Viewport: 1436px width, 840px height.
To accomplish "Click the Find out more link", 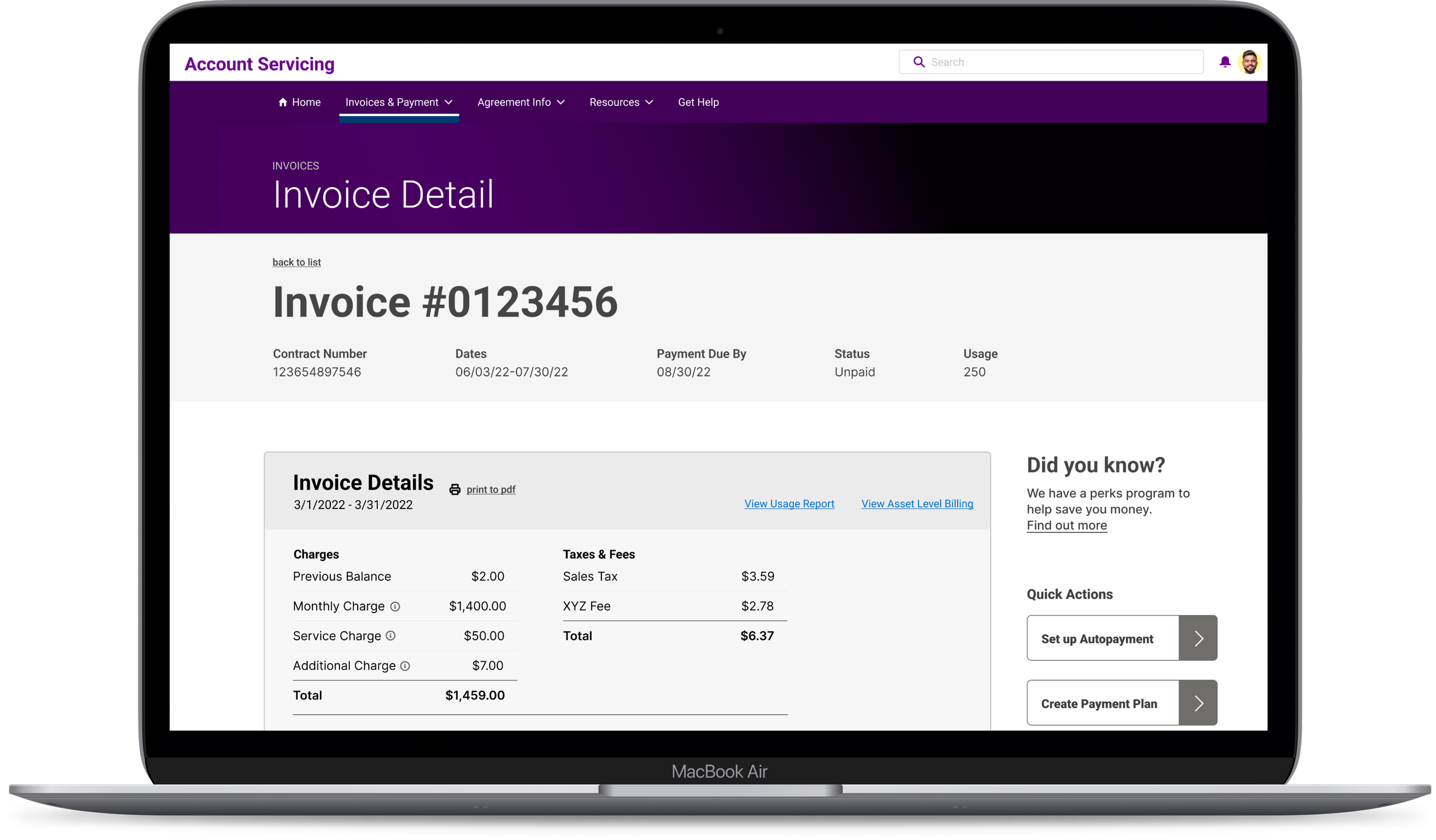I will 1067,525.
